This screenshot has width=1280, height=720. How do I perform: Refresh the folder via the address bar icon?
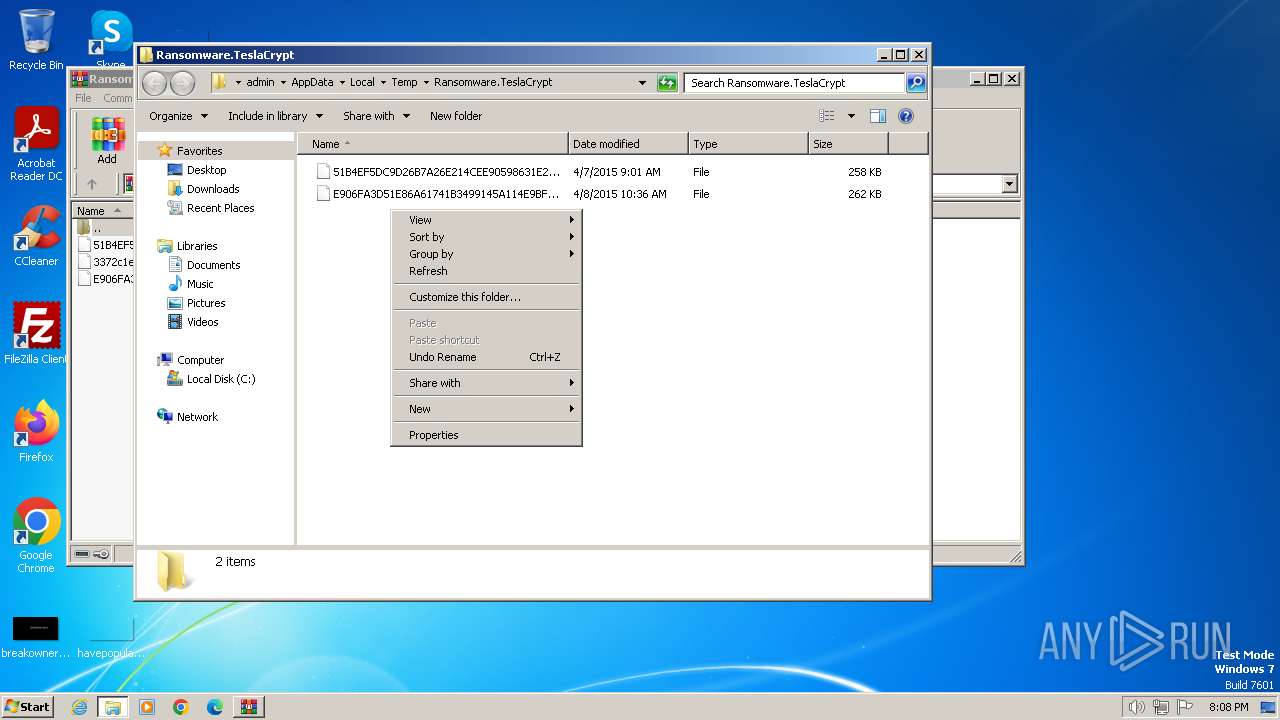pyautogui.click(x=667, y=83)
